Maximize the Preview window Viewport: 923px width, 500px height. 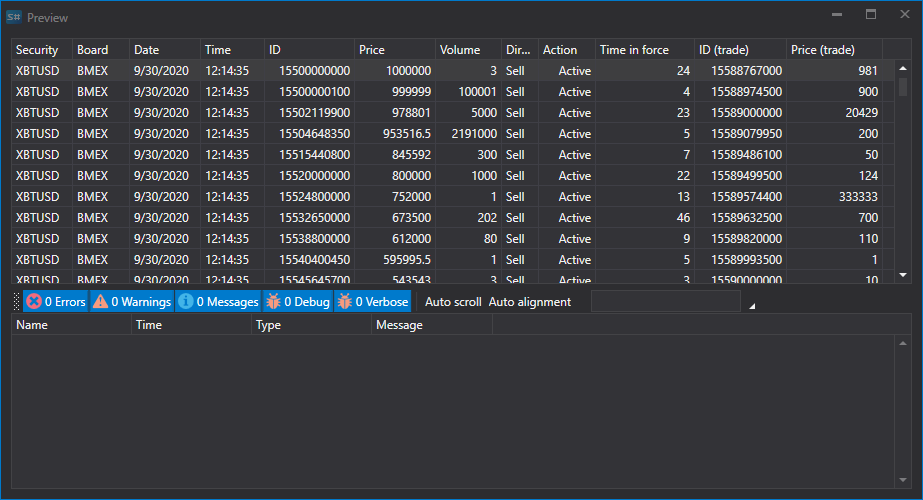[871, 14]
